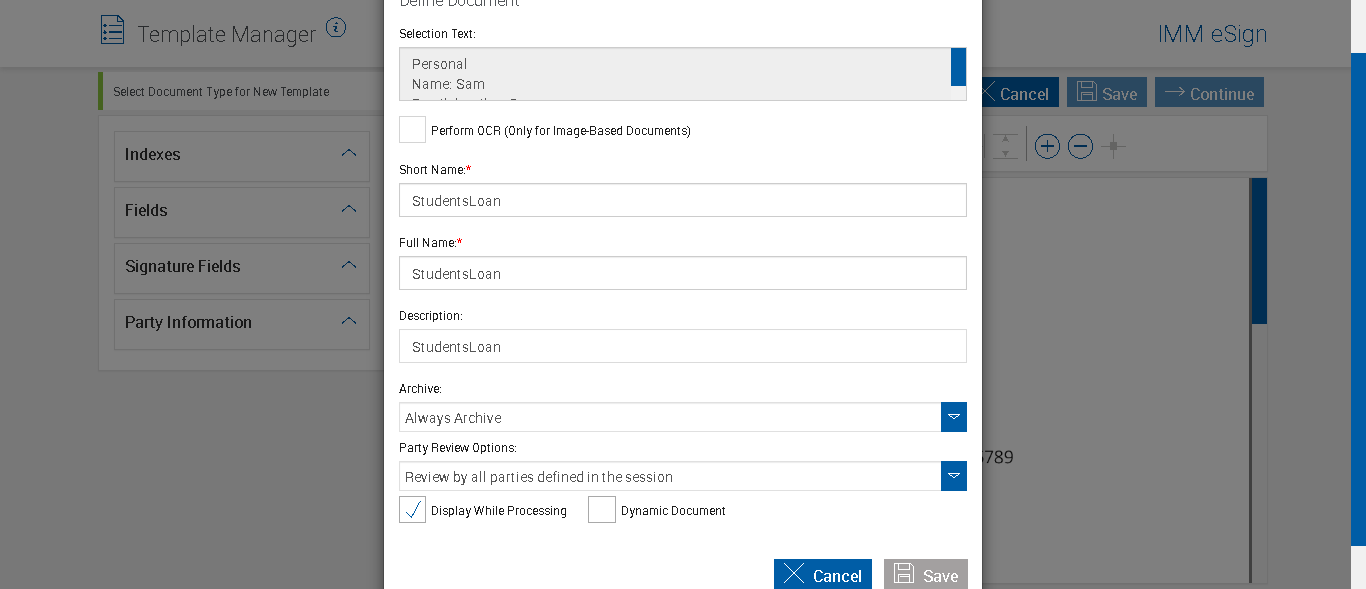Enable Perform OCR checkbox
Image resolution: width=1366 pixels, height=589 pixels.
pyautogui.click(x=412, y=130)
